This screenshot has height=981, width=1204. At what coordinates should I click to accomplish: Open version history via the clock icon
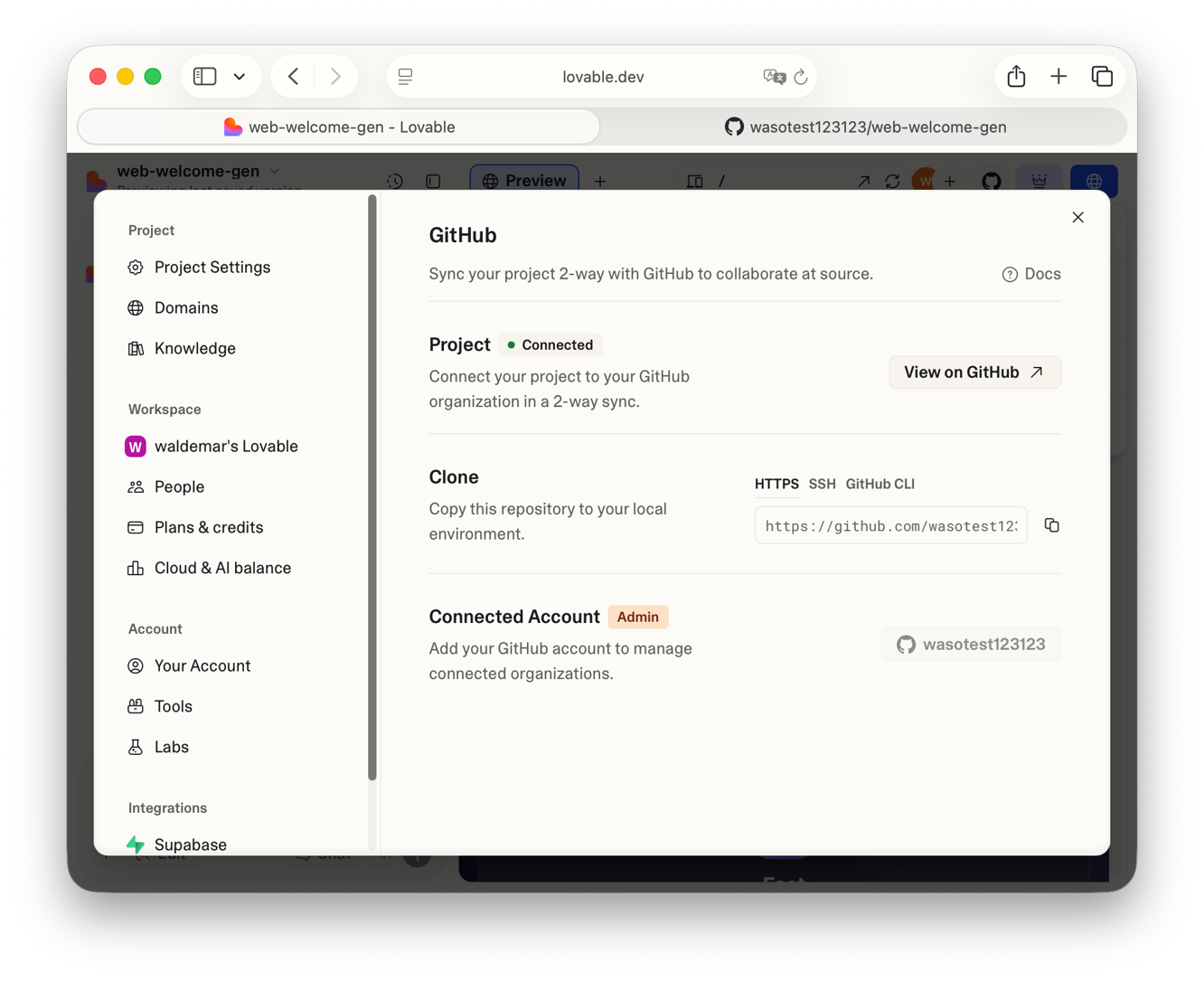(x=395, y=181)
